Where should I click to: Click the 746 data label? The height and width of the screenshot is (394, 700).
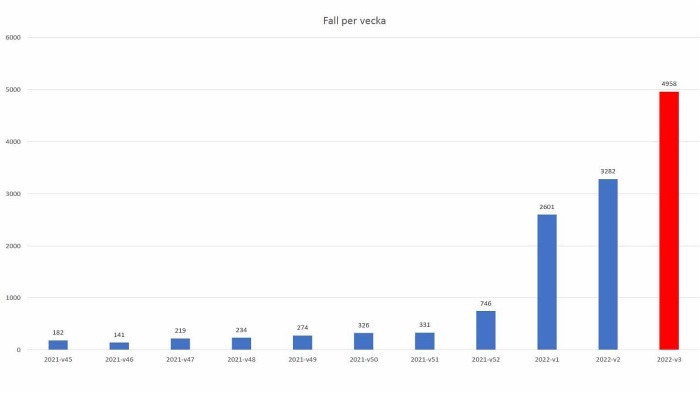click(486, 303)
